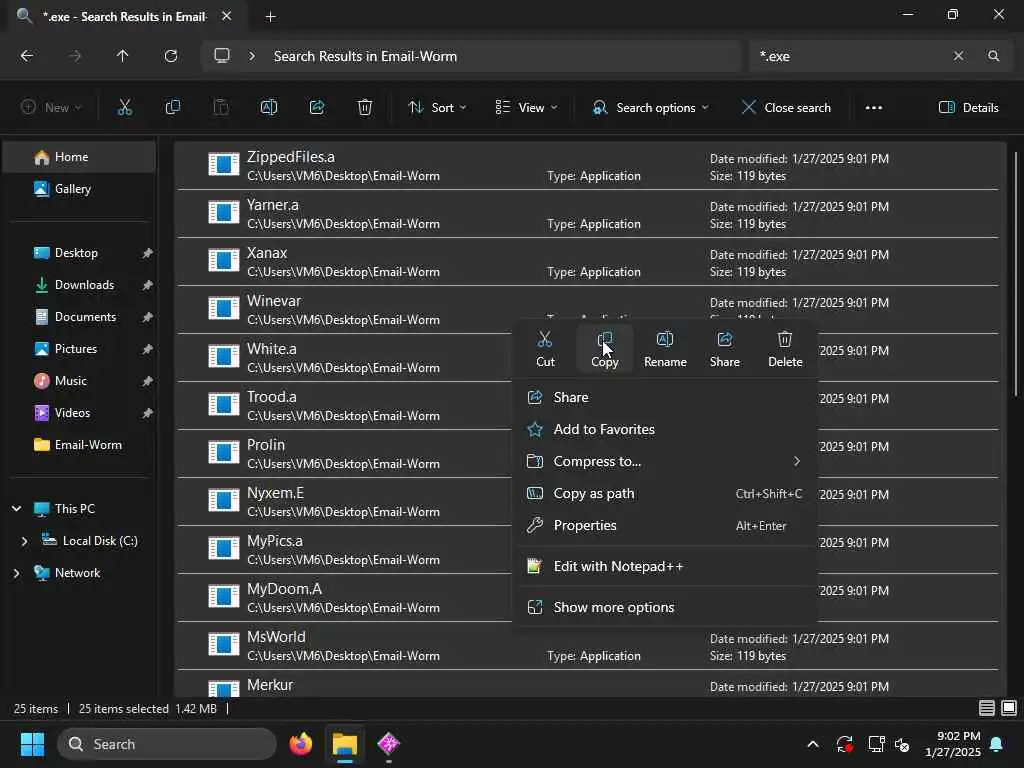Click File Explorer taskbar icon
This screenshot has height=768, width=1024.
pos(345,744)
